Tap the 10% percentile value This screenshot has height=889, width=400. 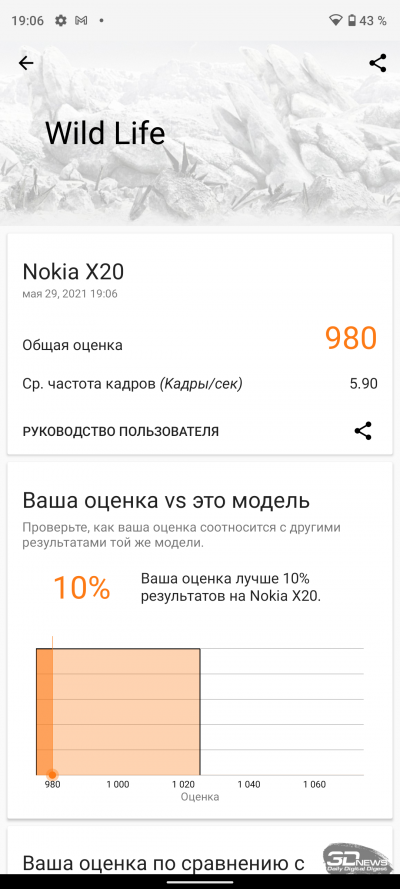coord(82,588)
